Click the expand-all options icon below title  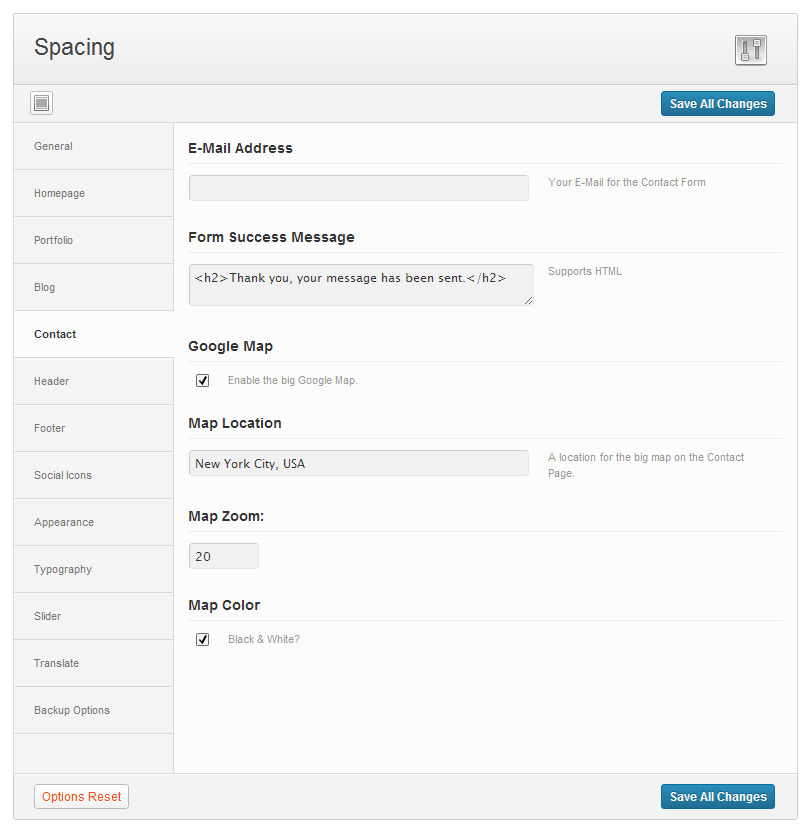[41, 103]
